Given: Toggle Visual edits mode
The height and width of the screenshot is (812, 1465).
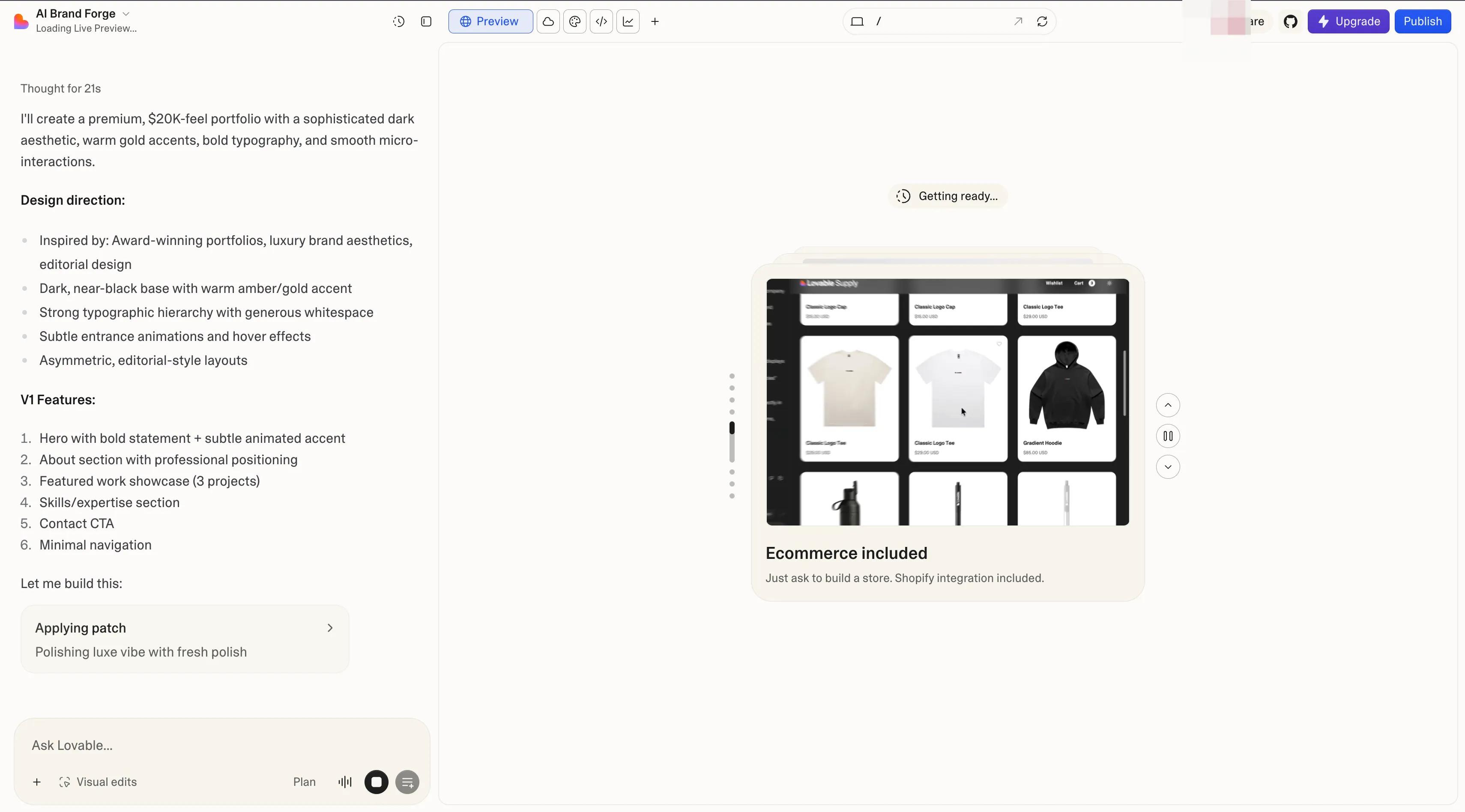Looking at the screenshot, I should (98, 782).
